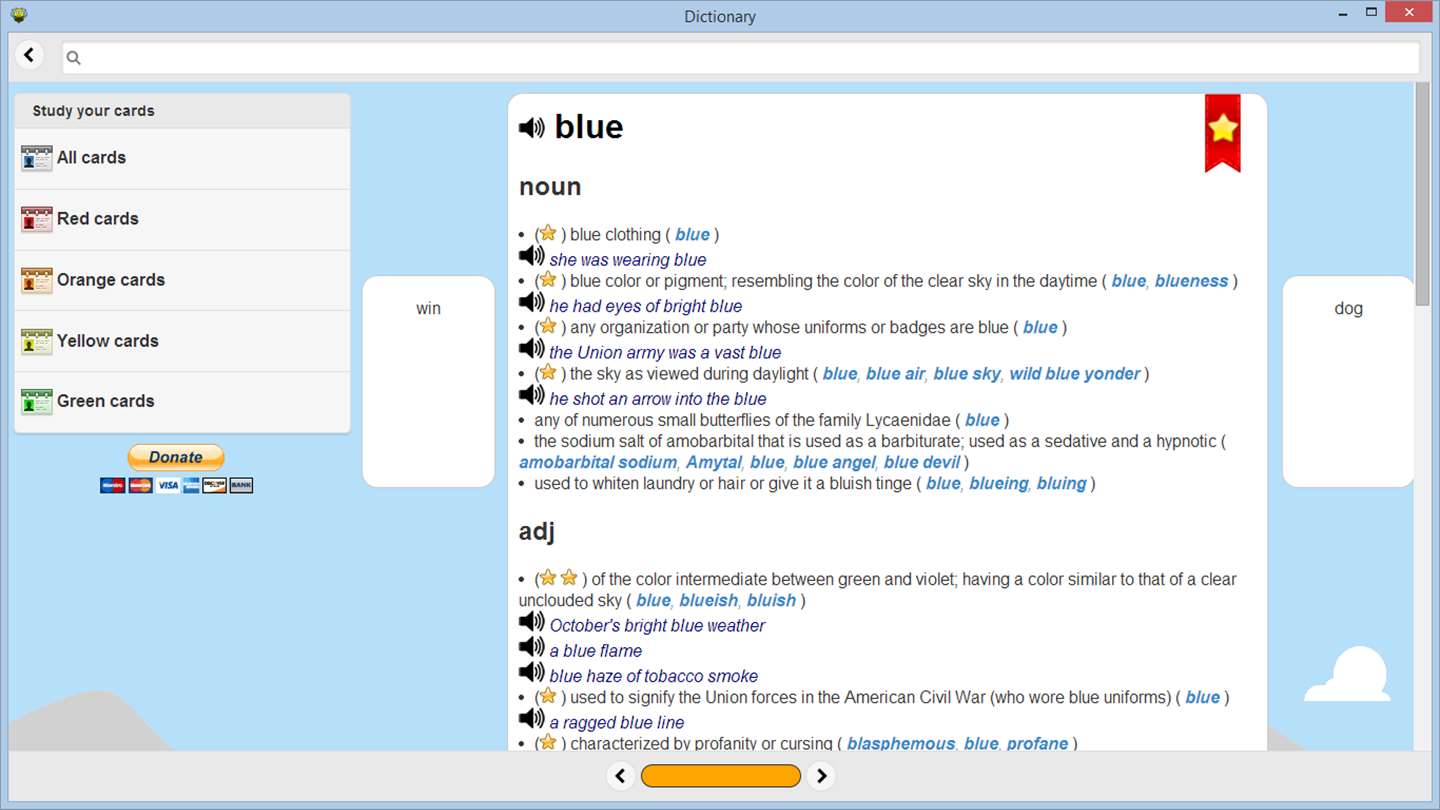The image size is (1440, 810).
Task: Open Red cards
Action: [182, 219]
